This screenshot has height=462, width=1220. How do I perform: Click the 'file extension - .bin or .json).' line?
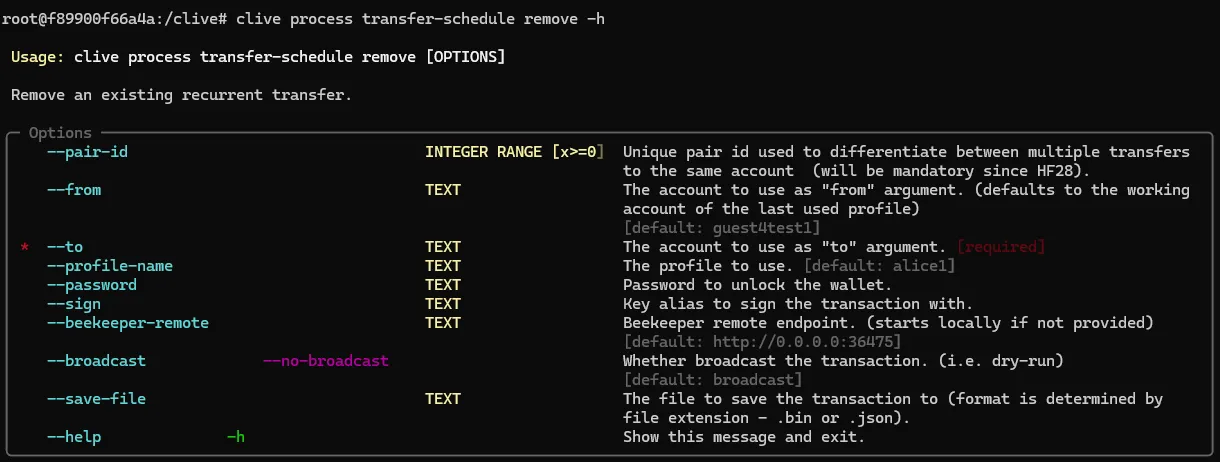[x=767, y=418]
